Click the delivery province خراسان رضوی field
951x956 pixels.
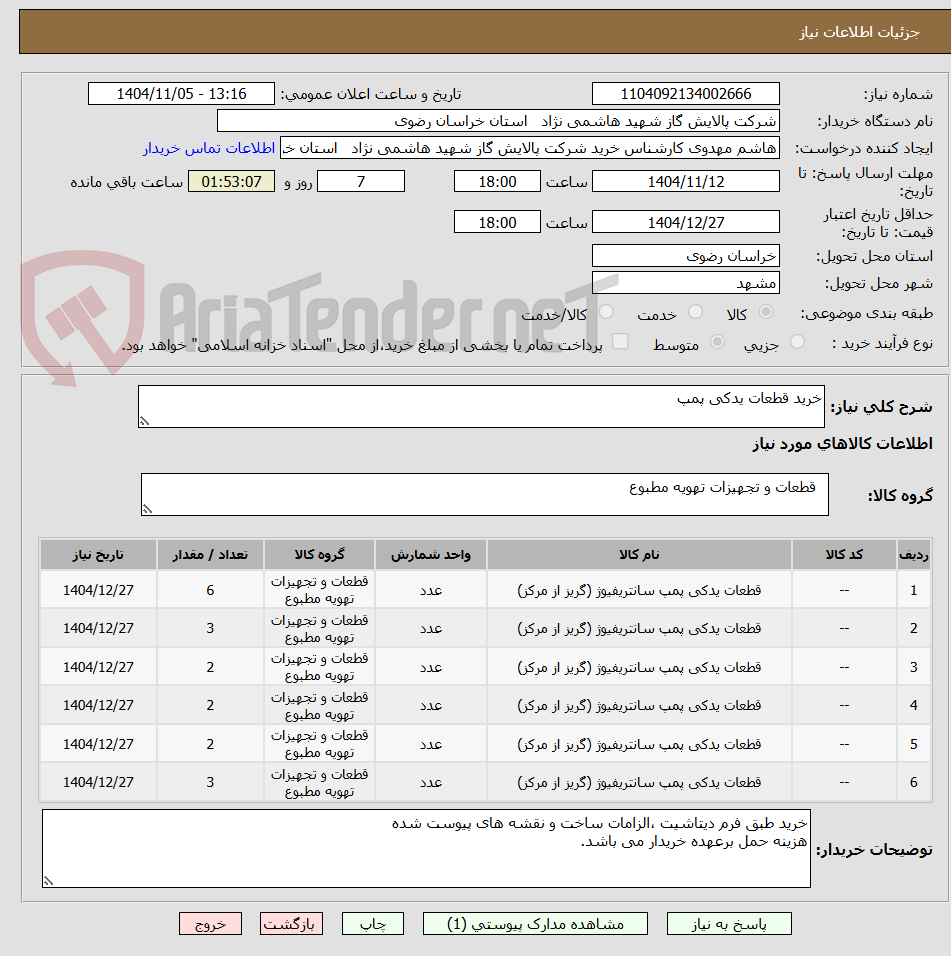[686, 256]
